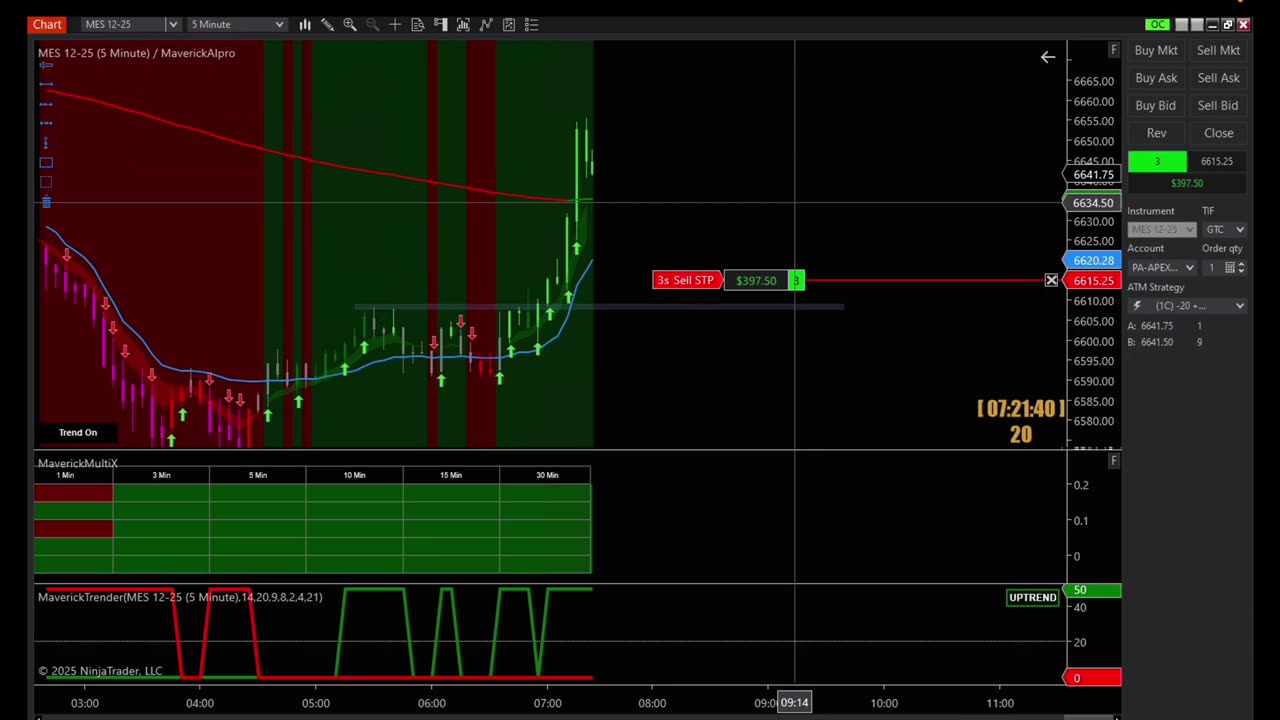Activate the zoom in magnifier tool
The height and width of the screenshot is (720, 1280).
point(350,24)
